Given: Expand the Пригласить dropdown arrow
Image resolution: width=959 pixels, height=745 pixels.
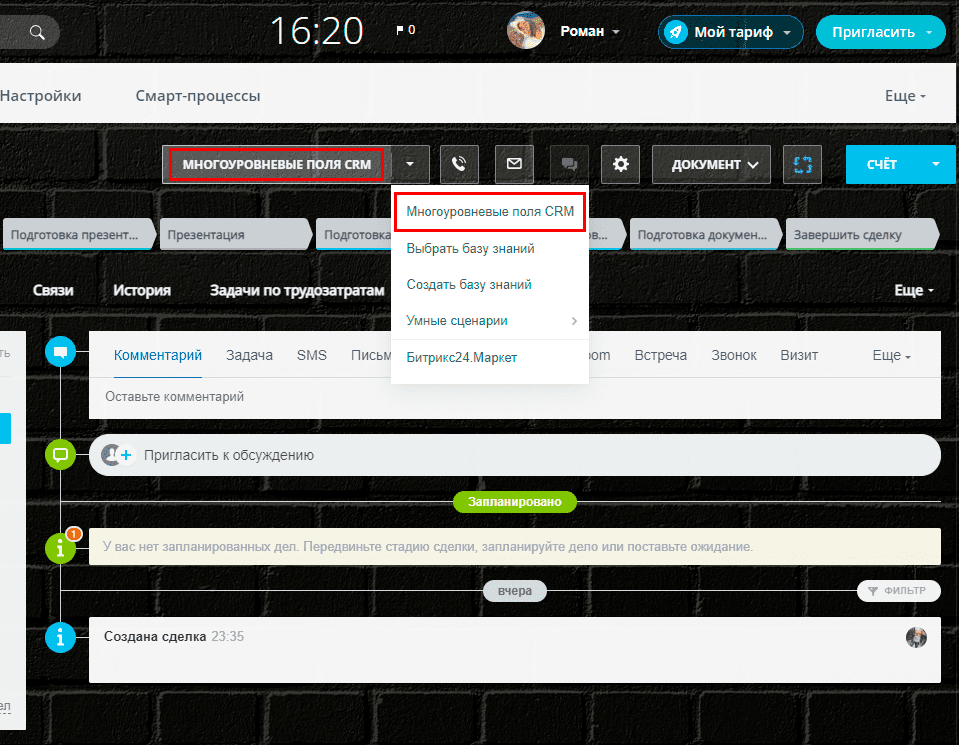Looking at the screenshot, I should pyautogui.click(x=930, y=32).
